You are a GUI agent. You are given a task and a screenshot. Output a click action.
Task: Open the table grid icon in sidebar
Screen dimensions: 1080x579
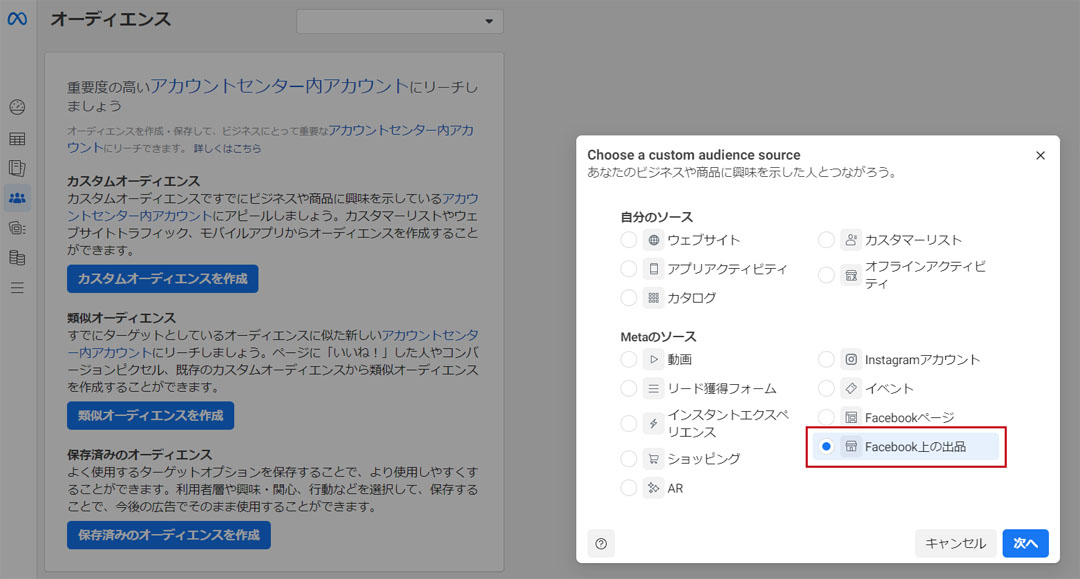point(17,138)
